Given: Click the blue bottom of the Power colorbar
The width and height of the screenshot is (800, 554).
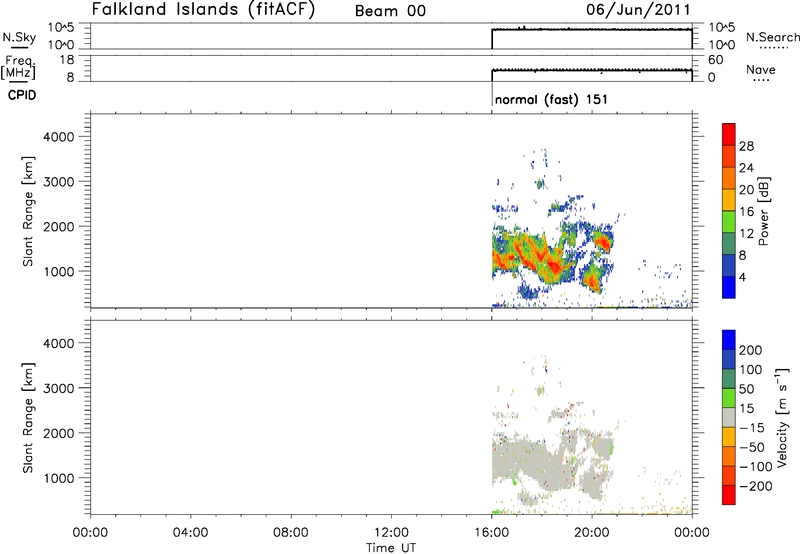Looking at the screenshot, I should coord(729,287).
